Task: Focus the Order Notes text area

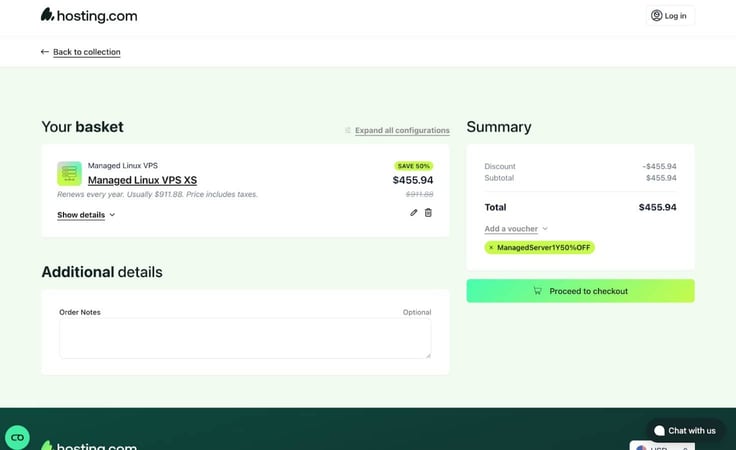Action: (x=245, y=338)
